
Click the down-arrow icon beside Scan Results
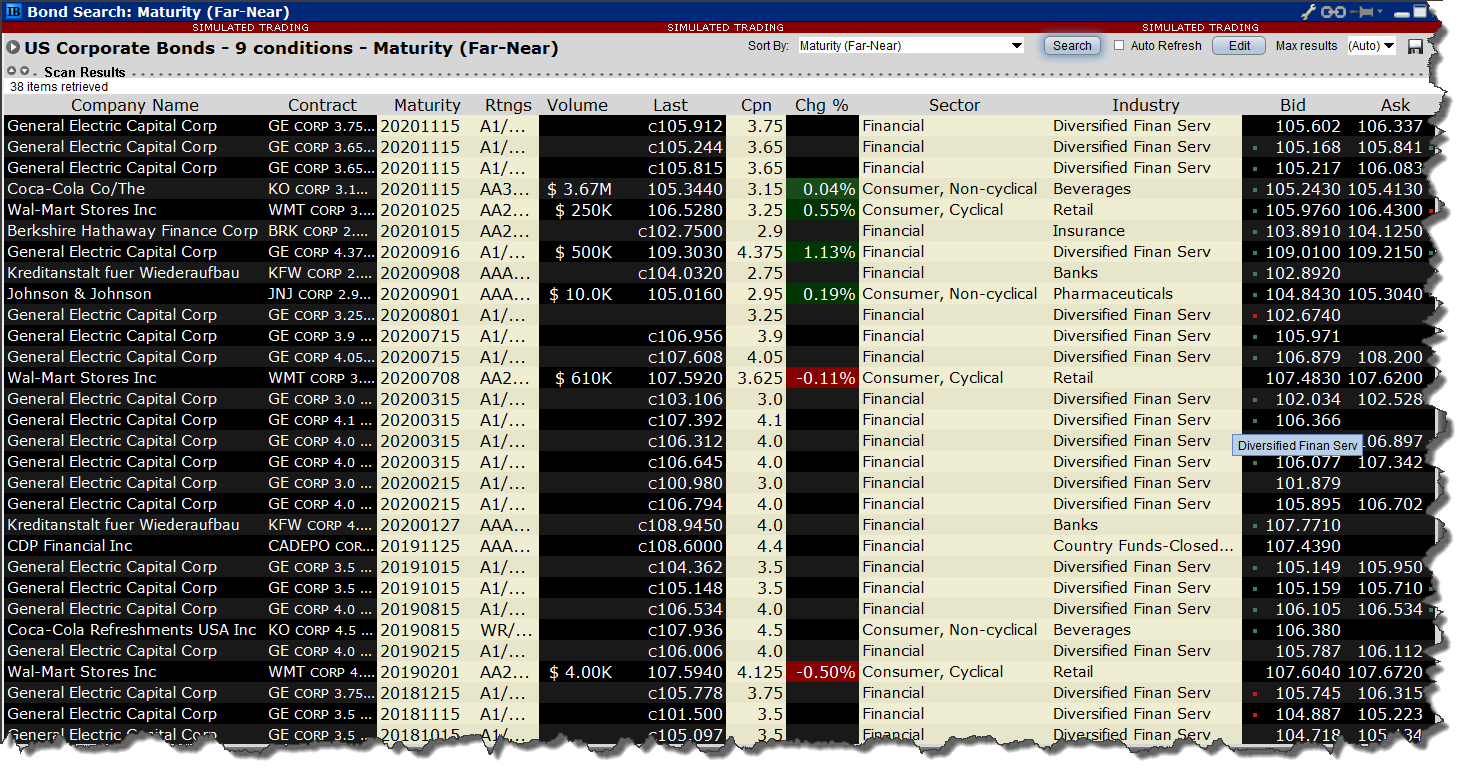(23, 71)
